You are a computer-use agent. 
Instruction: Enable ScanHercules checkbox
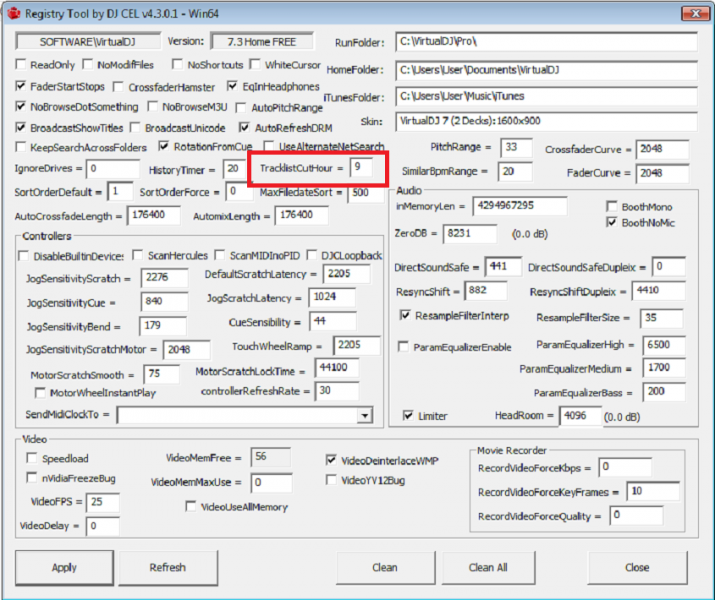coord(138,255)
